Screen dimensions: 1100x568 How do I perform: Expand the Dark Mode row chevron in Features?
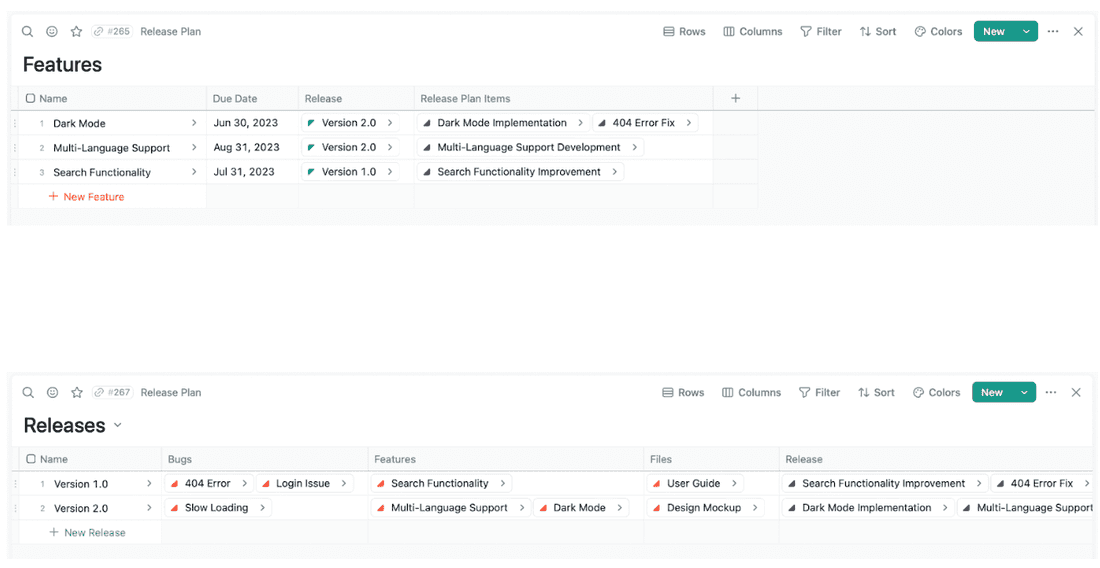point(194,123)
